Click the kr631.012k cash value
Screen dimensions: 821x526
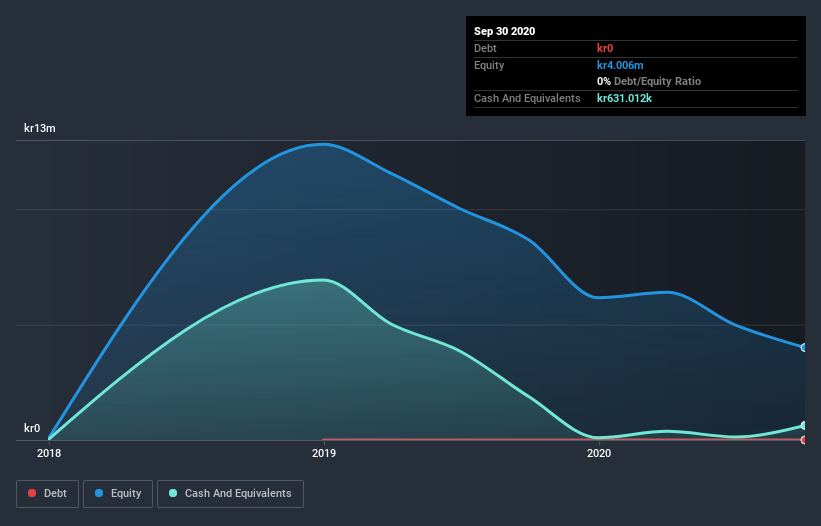pyautogui.click(x=624, y=98)
